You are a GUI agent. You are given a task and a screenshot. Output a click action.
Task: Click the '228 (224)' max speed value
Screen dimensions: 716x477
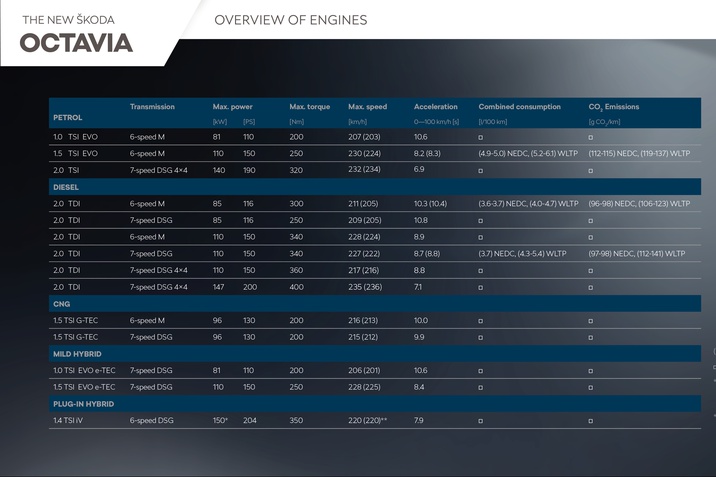pyautogui.click(x=364, y=237)
